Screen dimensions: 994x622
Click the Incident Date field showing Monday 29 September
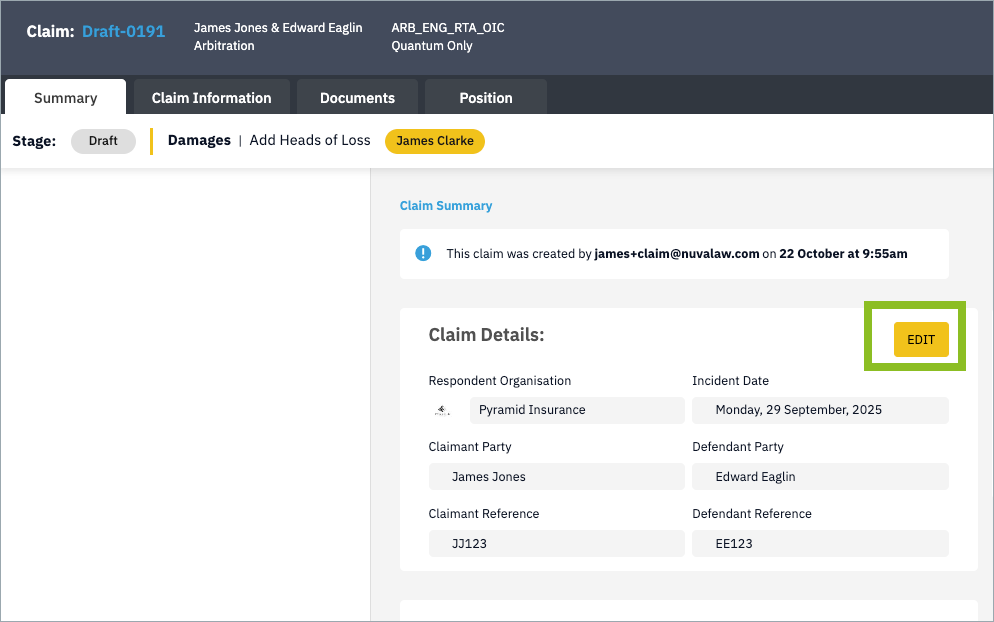click(820, 410)
